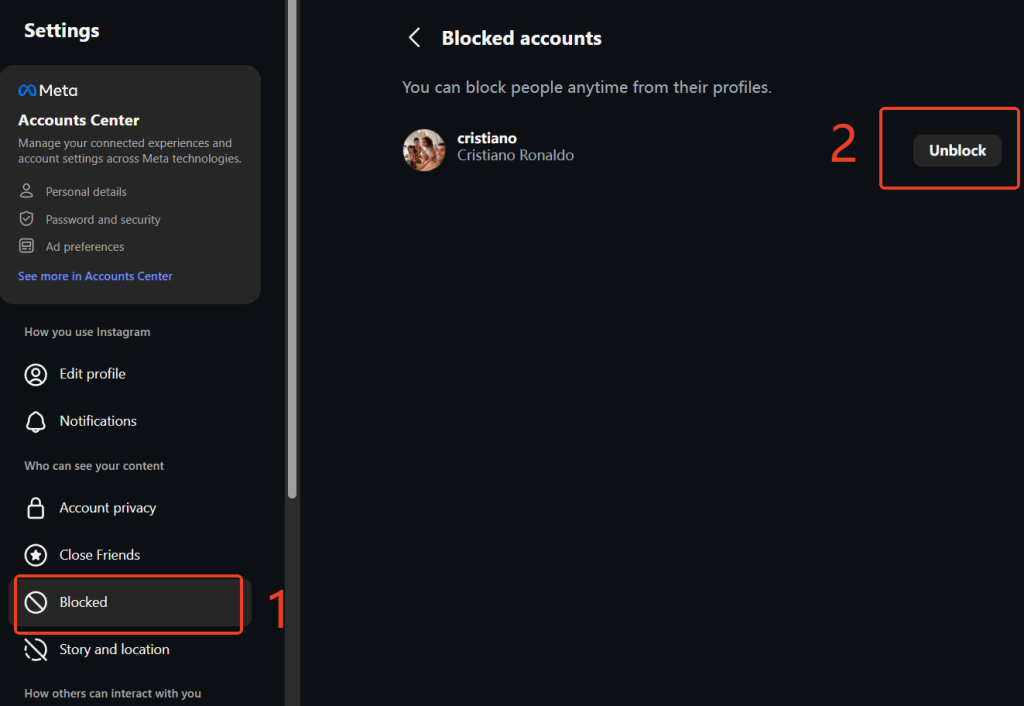Screen dimensions: 1024x706
Task: Select the Story and location icon
Action: pos(35,649)
